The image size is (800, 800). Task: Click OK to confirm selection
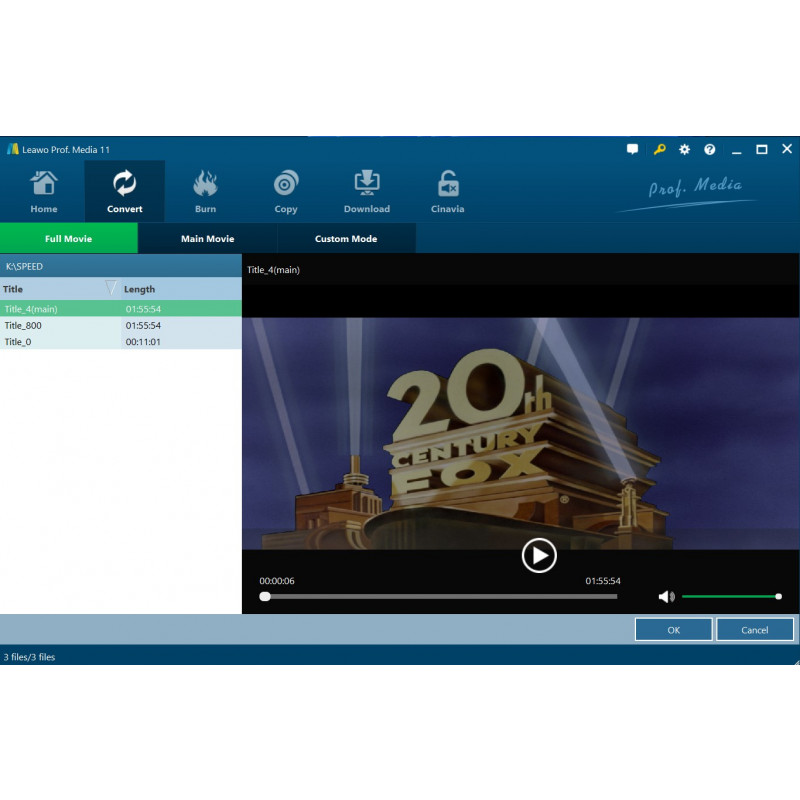[x=673, y=630]
